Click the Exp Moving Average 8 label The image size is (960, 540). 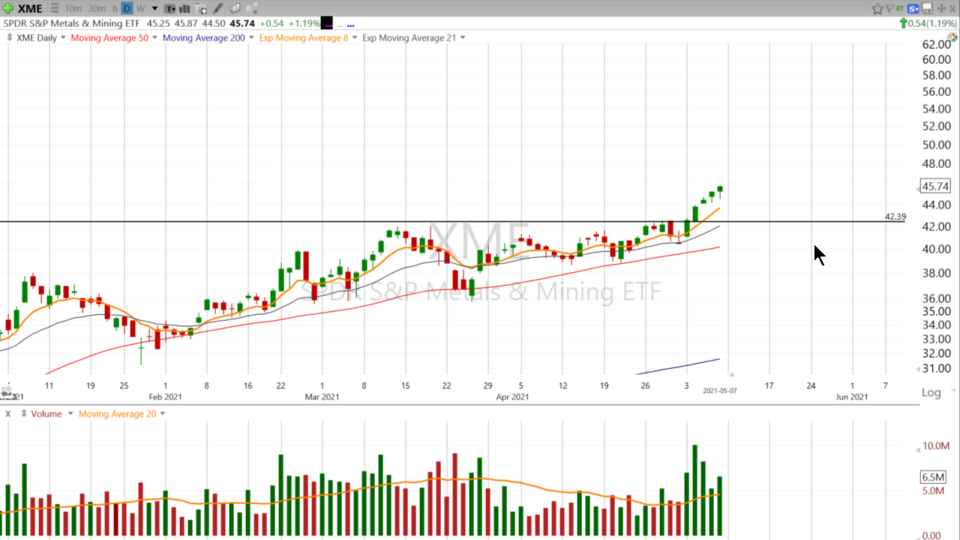(x=304, y=37)
